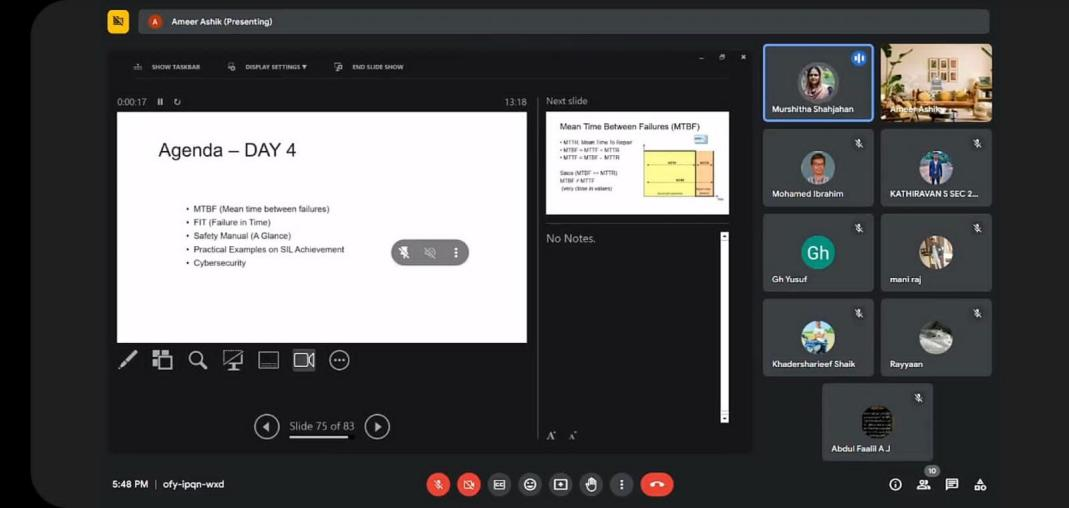The height and width of the screenshot is (508, 1069).
Task: Raise hand in the meeting
Action: [591, 485]
